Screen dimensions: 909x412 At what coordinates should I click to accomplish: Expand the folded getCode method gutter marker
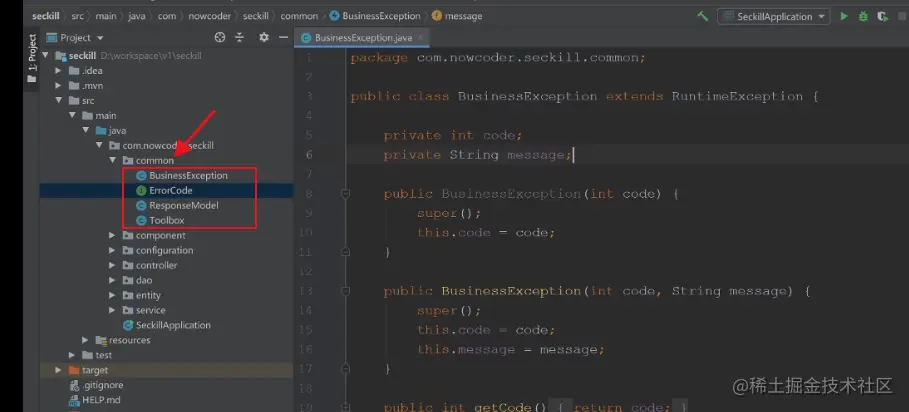[x=346, y=407]
